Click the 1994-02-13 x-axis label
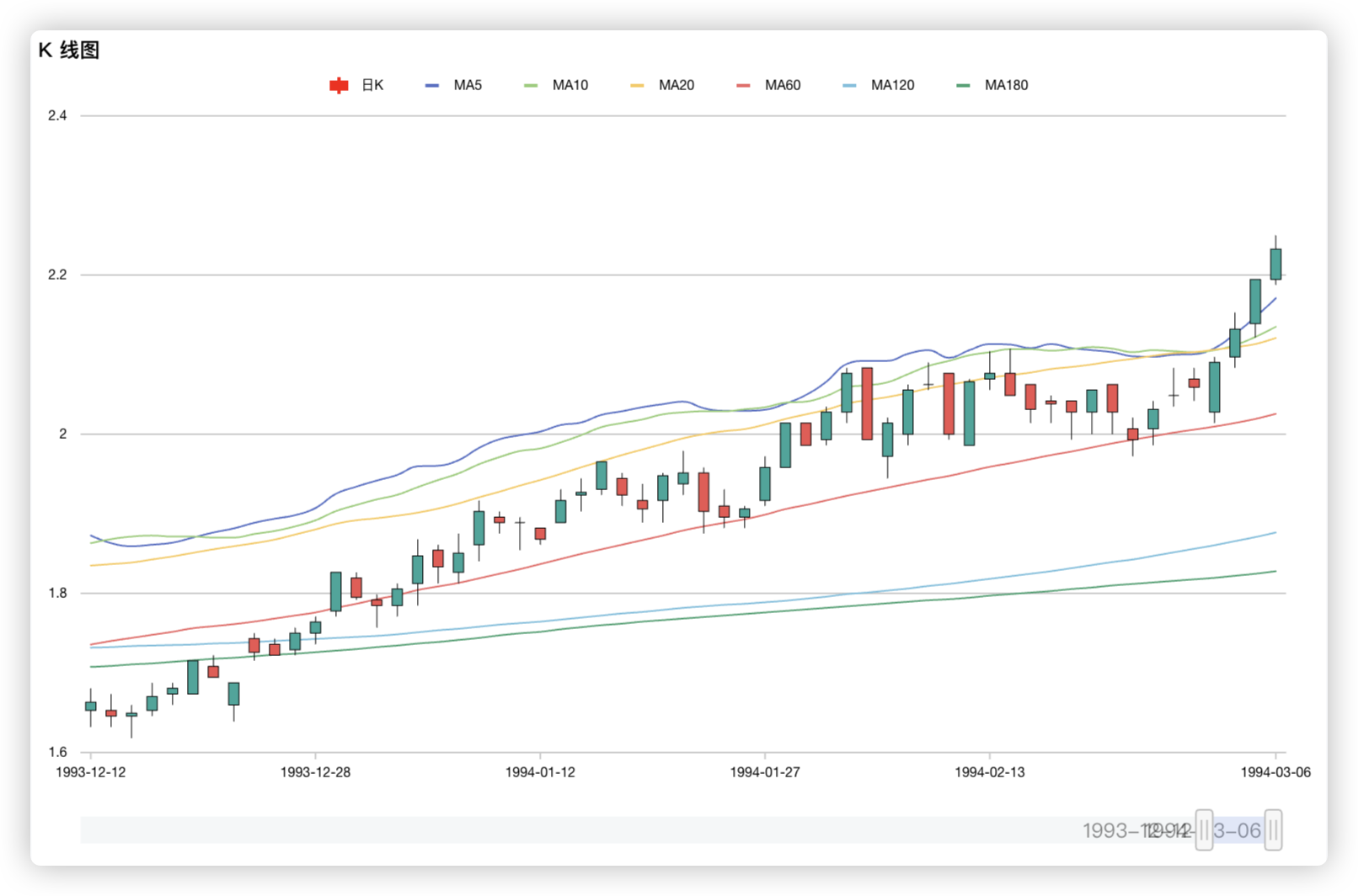 click(990, 772)
